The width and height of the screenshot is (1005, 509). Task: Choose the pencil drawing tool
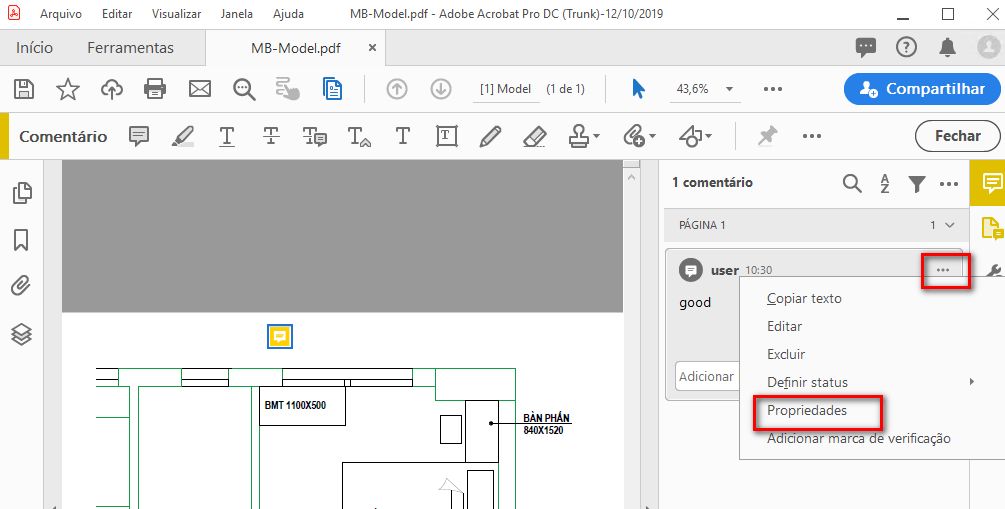click(x=489, y=136)
